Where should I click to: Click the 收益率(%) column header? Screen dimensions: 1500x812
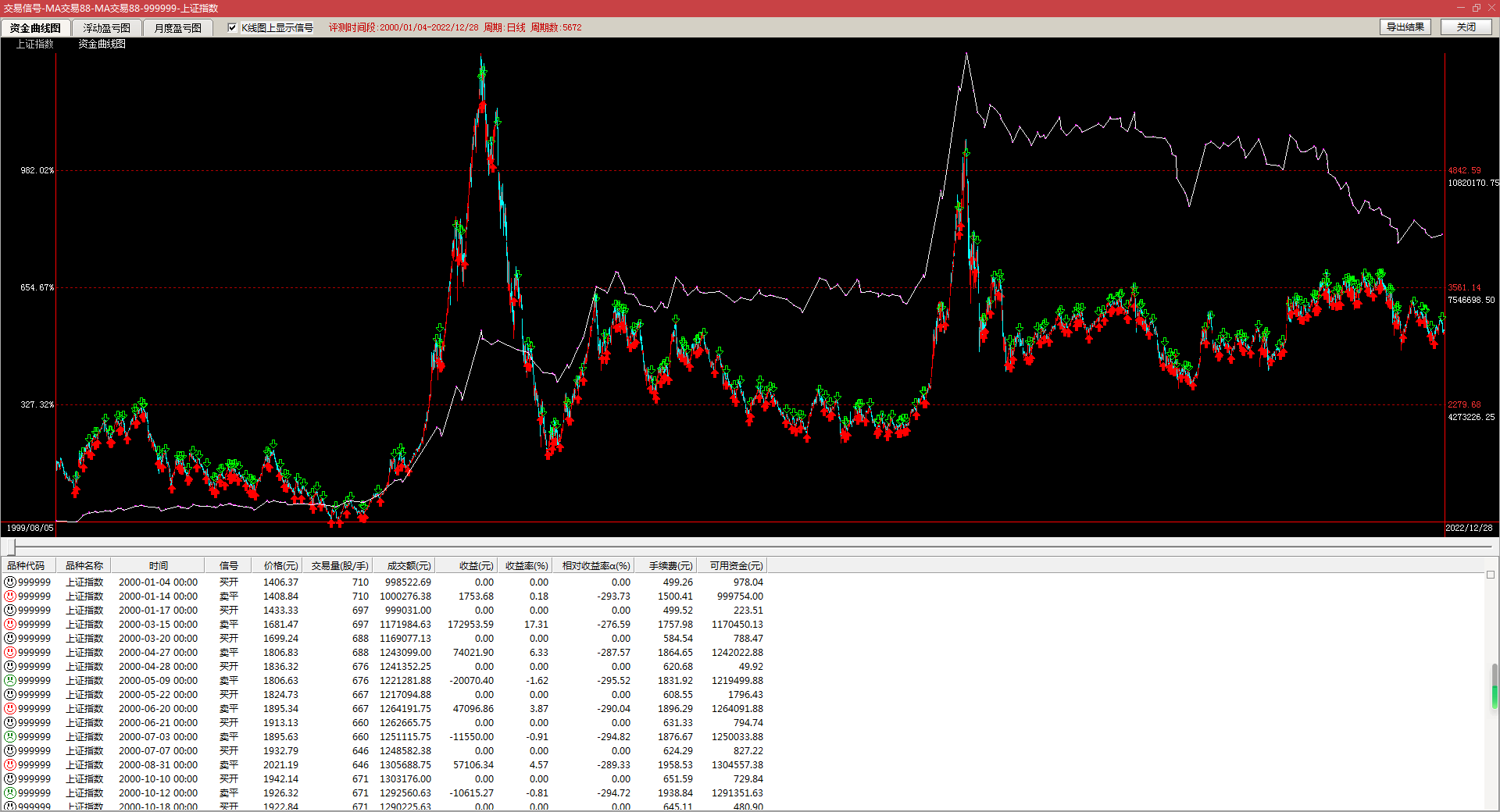pyautogui.click(x=527, y=565)
